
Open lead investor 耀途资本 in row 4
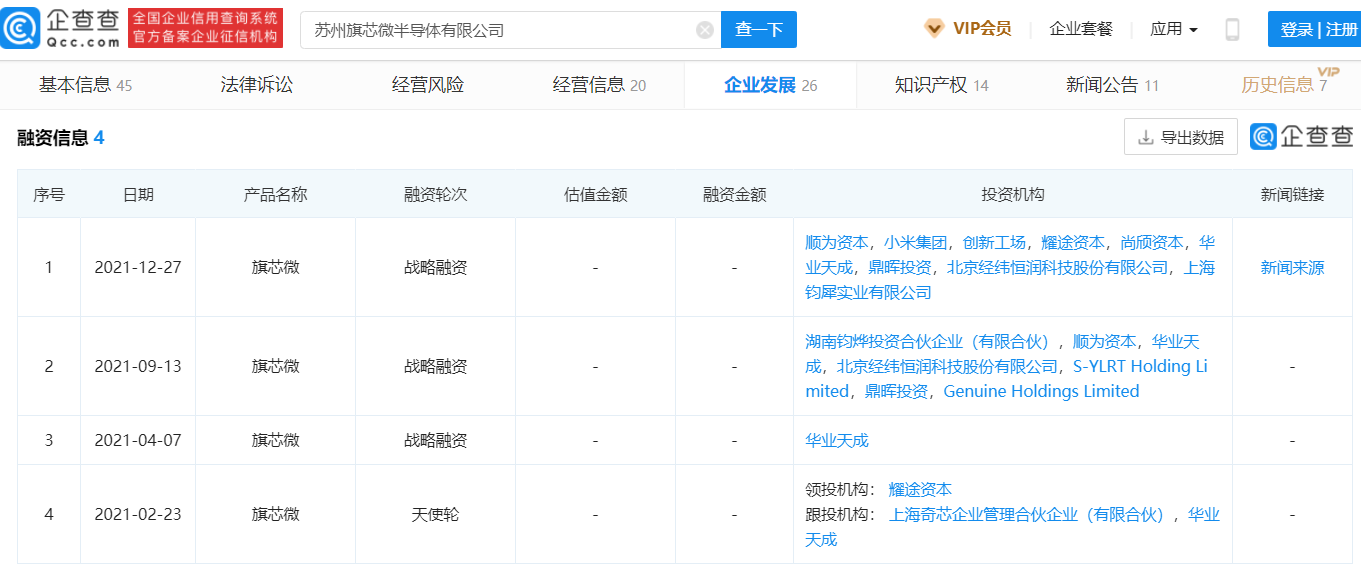[x=920, y=490]
